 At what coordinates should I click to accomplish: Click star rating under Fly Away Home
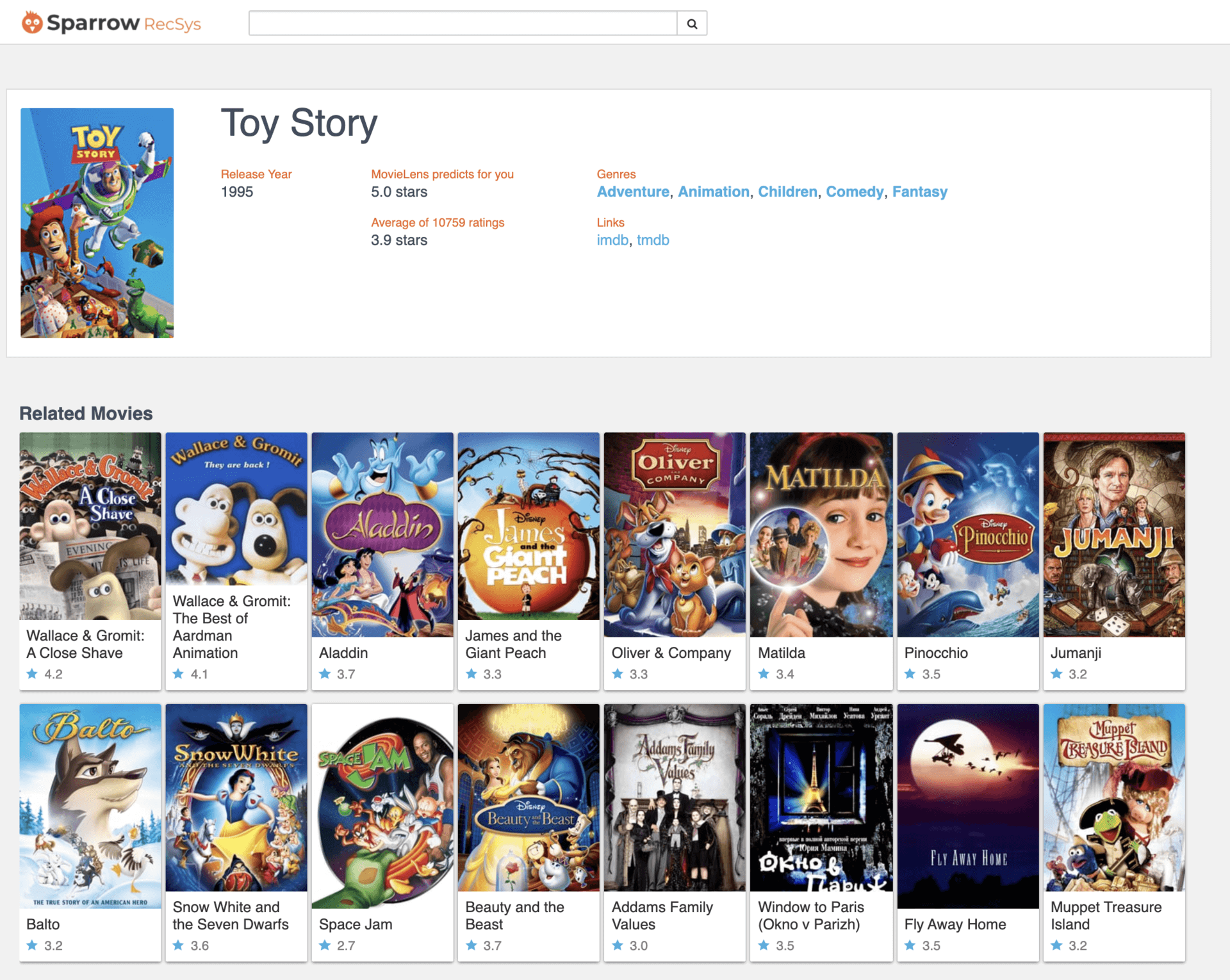click(x=910, y=945)
